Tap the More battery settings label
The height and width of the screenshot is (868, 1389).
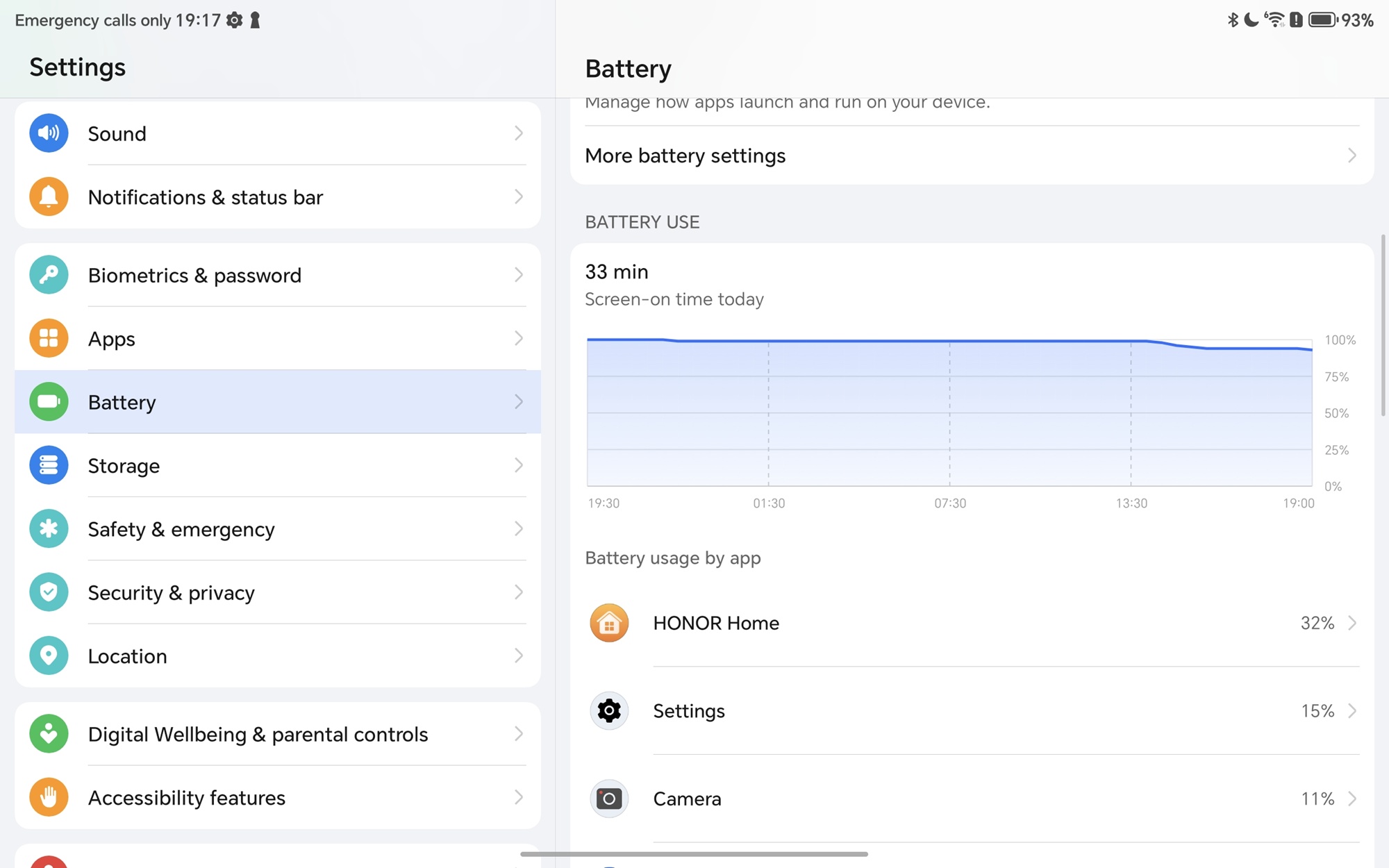(685, 156)
